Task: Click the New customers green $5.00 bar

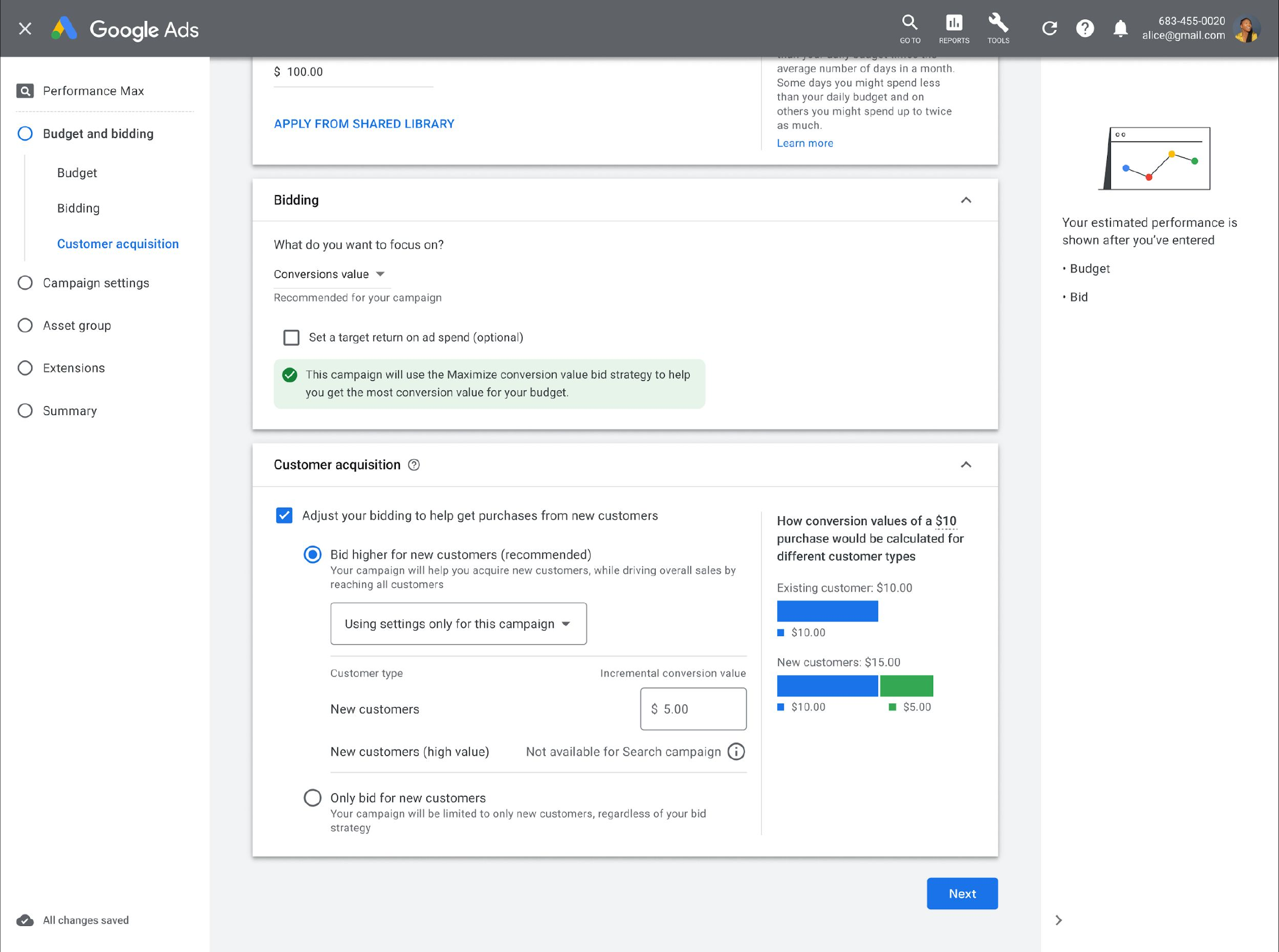Action: coord(907,686)
